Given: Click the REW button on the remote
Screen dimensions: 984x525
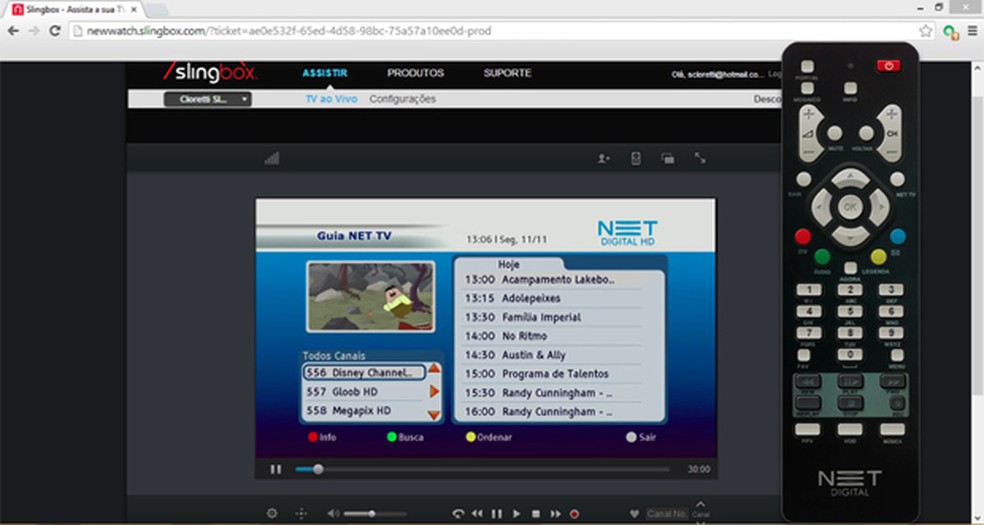Looking at the screenshot, I should pos(809,381).
